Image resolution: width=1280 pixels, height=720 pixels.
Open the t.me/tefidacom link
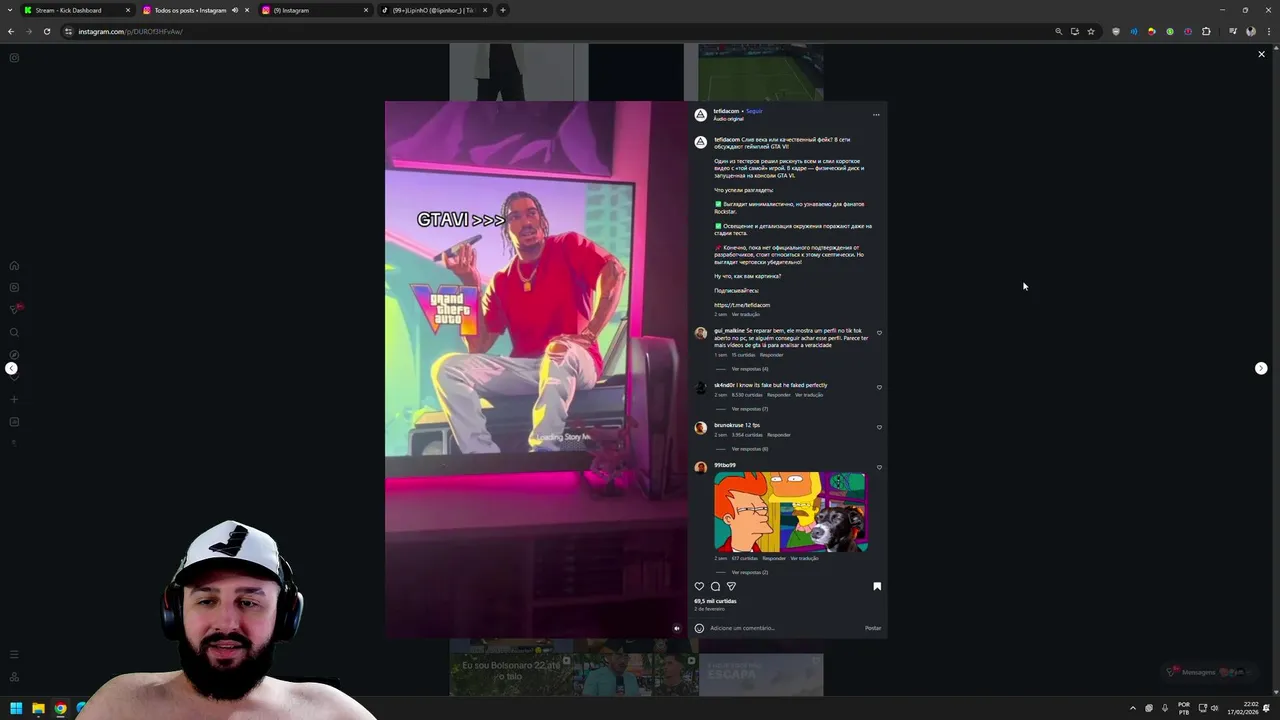[742, 305]
